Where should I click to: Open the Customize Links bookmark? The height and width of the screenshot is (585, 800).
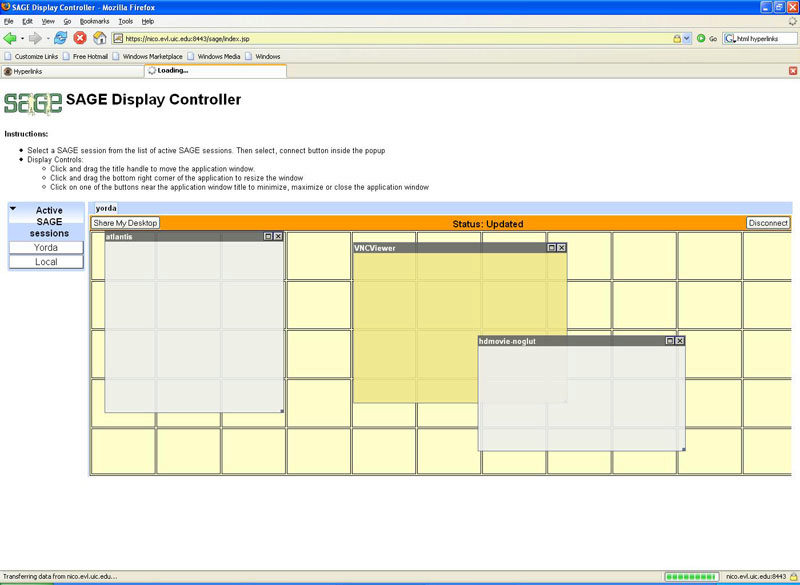(x=32, y=57)
